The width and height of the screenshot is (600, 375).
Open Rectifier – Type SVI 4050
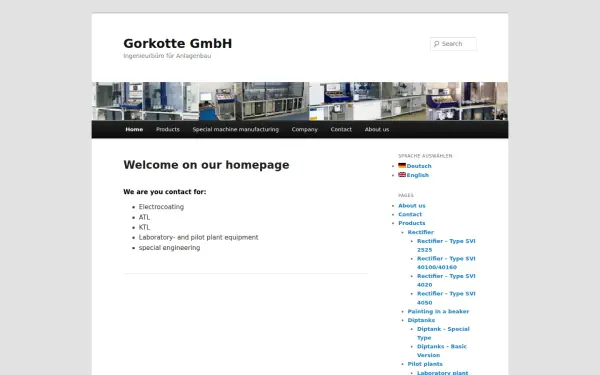446,298
